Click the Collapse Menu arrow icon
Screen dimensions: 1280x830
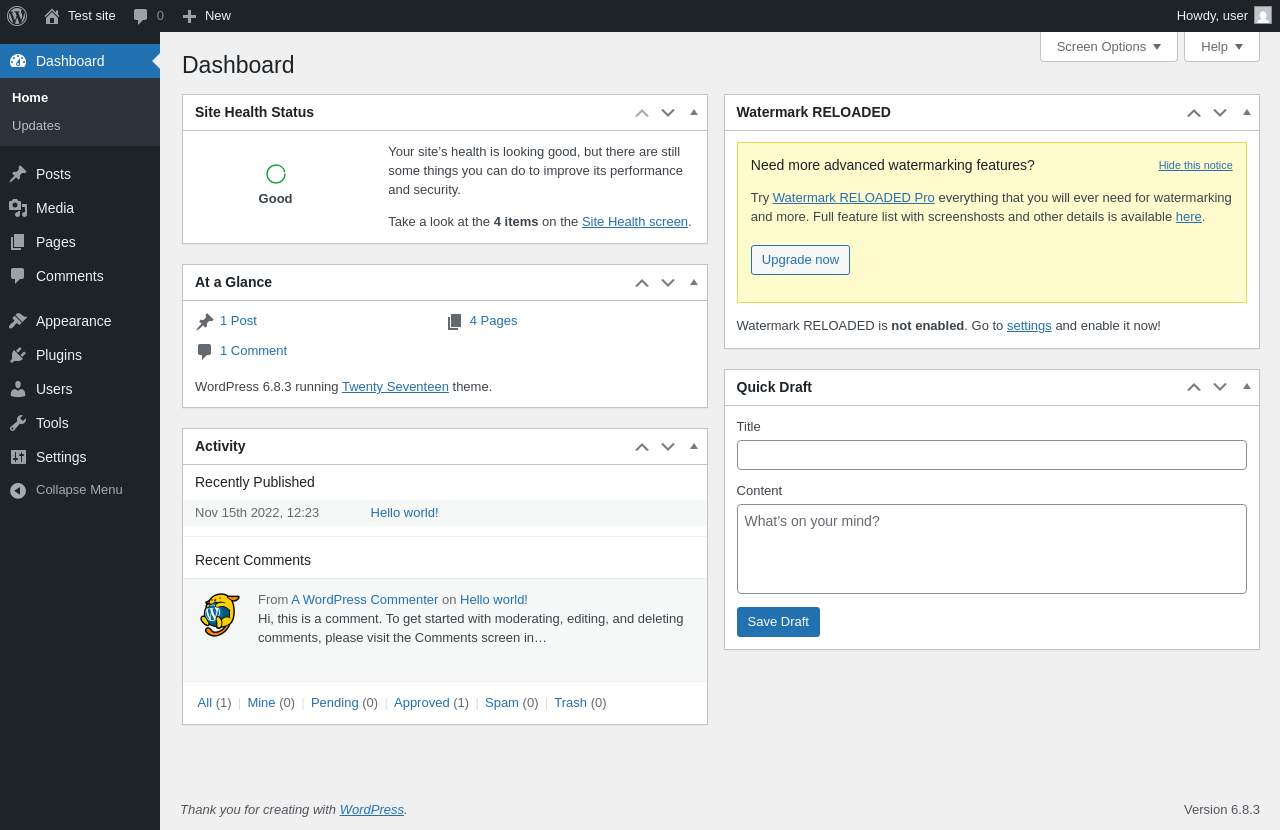pyautogui.click(x=18, y=490)
